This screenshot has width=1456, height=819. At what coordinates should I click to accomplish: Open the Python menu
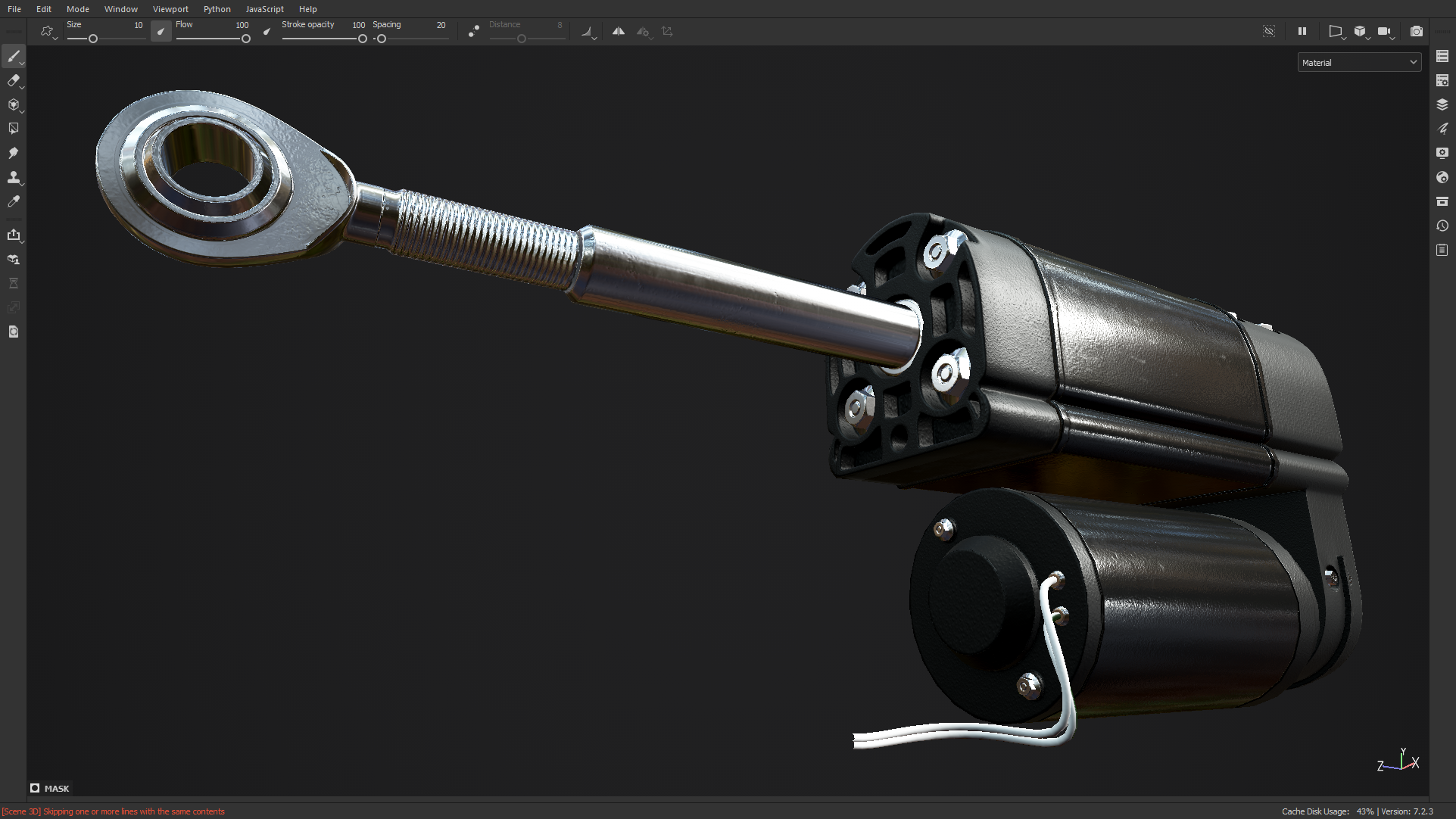(217, 9)
